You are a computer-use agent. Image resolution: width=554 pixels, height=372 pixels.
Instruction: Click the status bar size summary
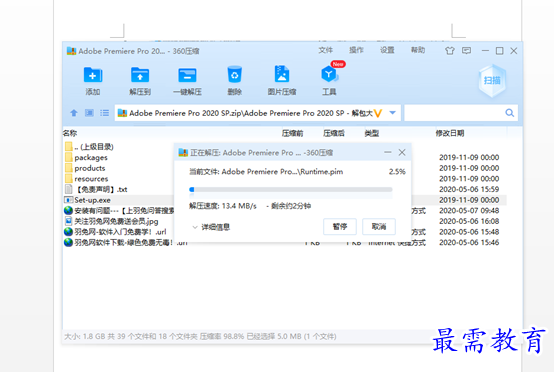click(200, 336)
